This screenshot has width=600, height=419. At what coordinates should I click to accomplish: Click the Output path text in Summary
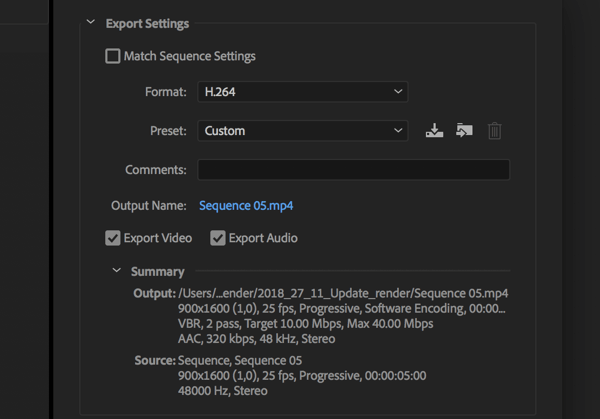343,293
